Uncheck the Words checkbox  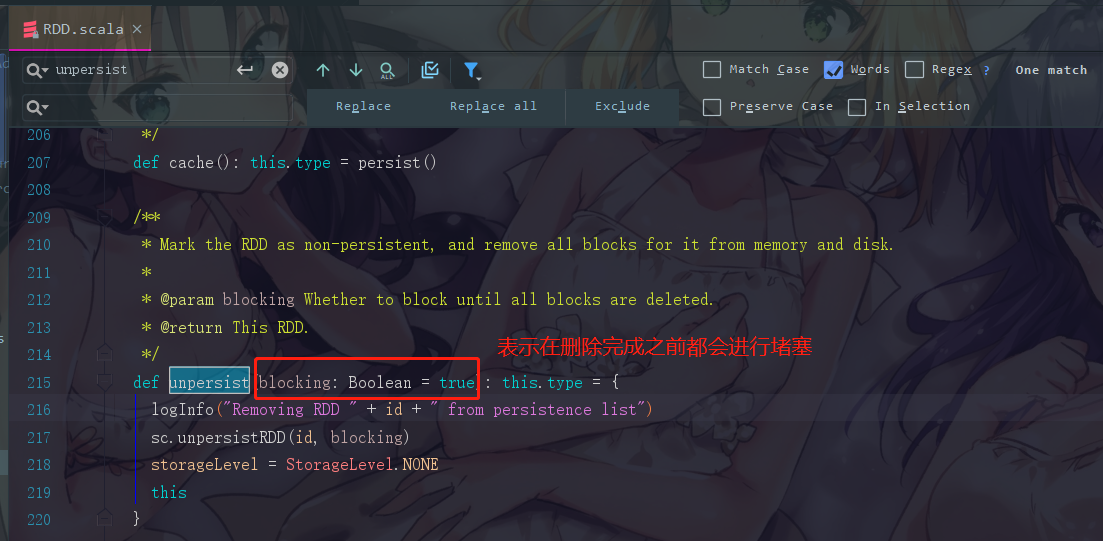(x=834, y=70)
